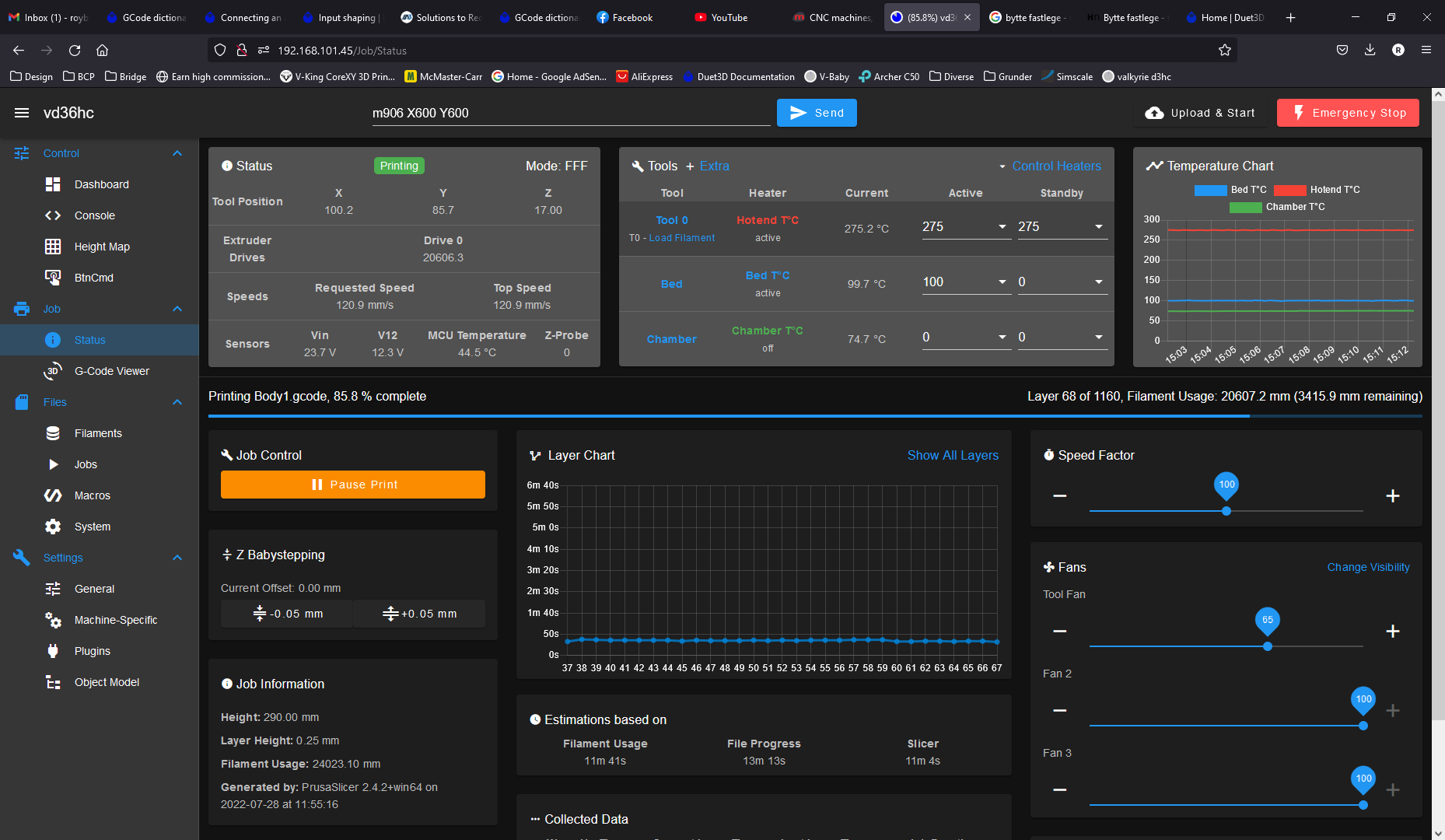Send the entered G-code command
This screenshot has height=840, width=1445.
coord(817,113)
